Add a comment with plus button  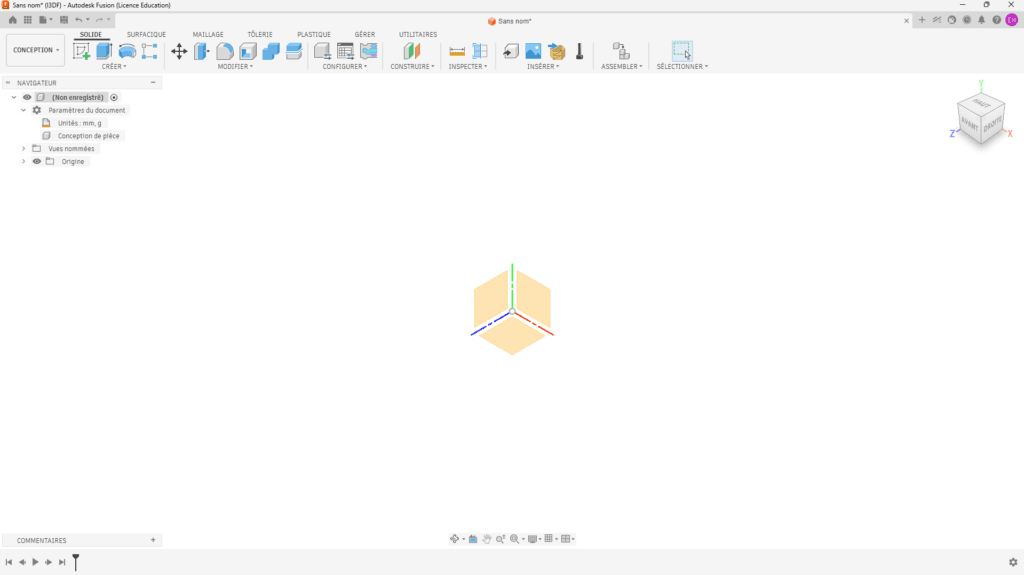(153, 540)
